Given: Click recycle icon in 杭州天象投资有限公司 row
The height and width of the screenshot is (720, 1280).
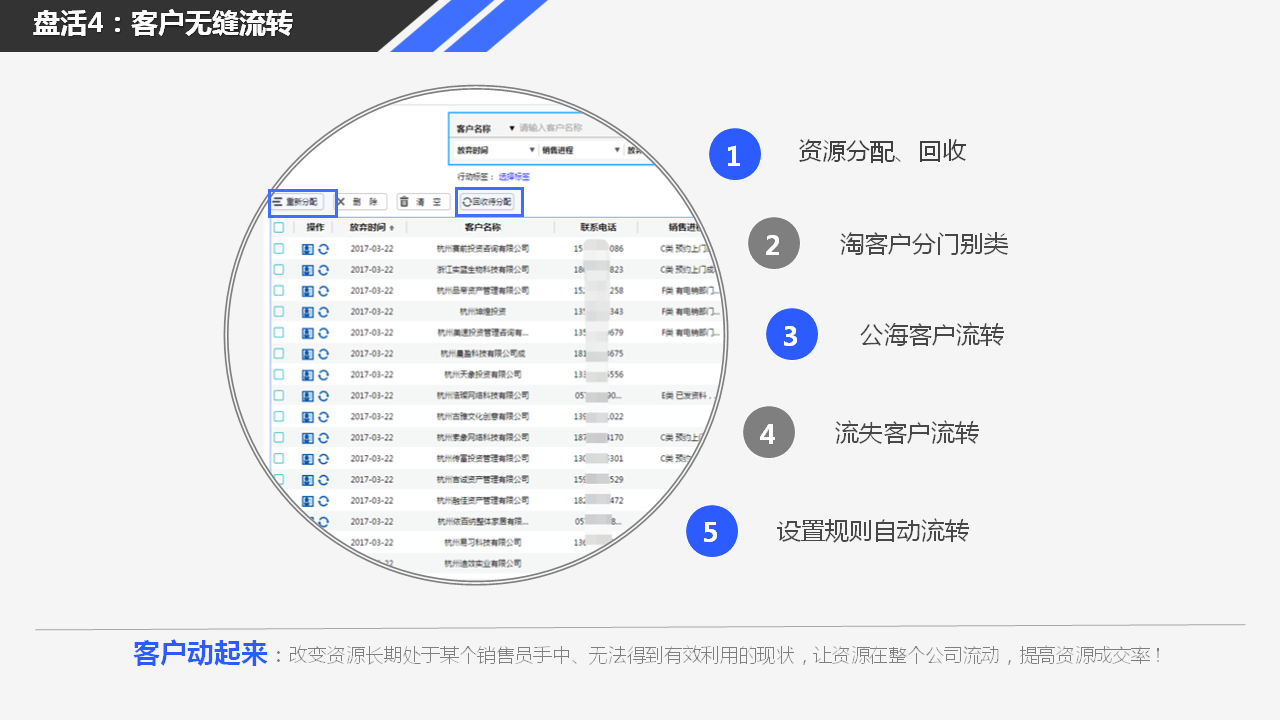Looking at the screenshot, I should coord(323,374).
